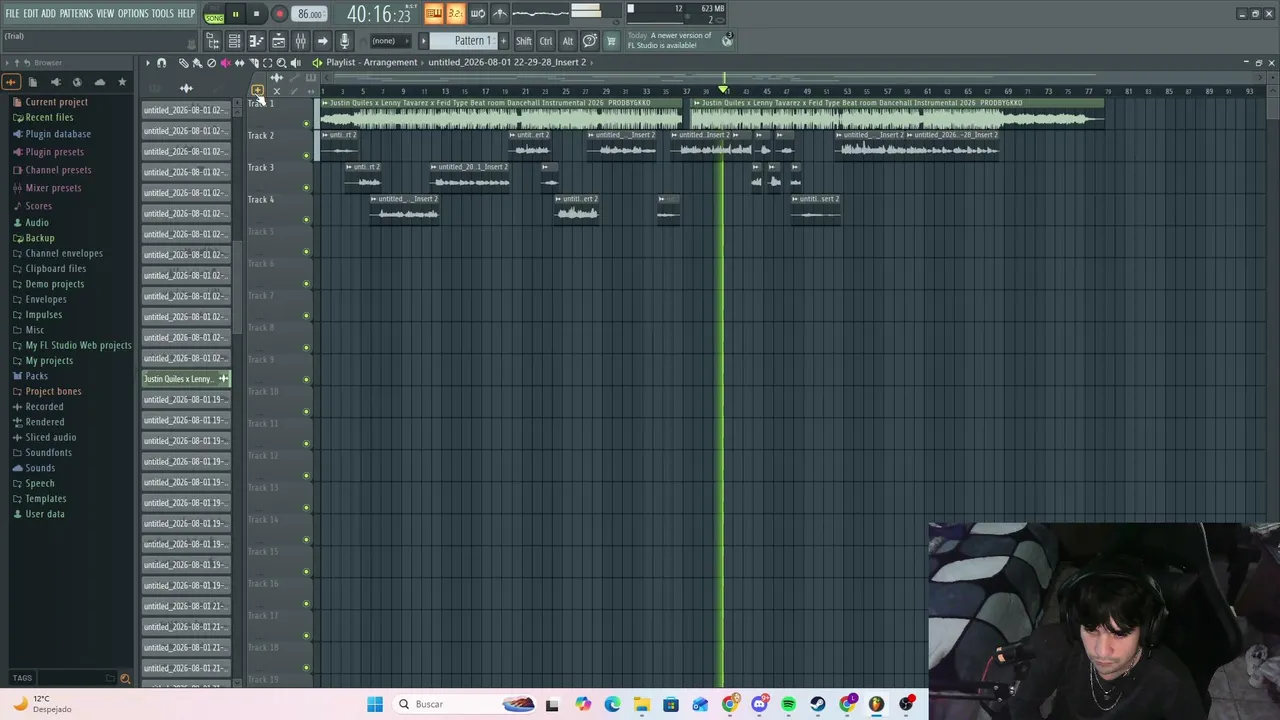Open the Mixer faders view
The height and width of the screenshot is (720, 1280).
point(301,41)
